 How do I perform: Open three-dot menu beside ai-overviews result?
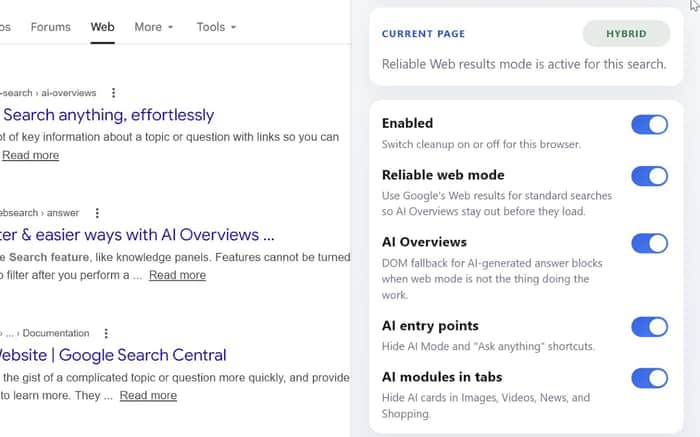pyautogui.click(x=113, y=93)
